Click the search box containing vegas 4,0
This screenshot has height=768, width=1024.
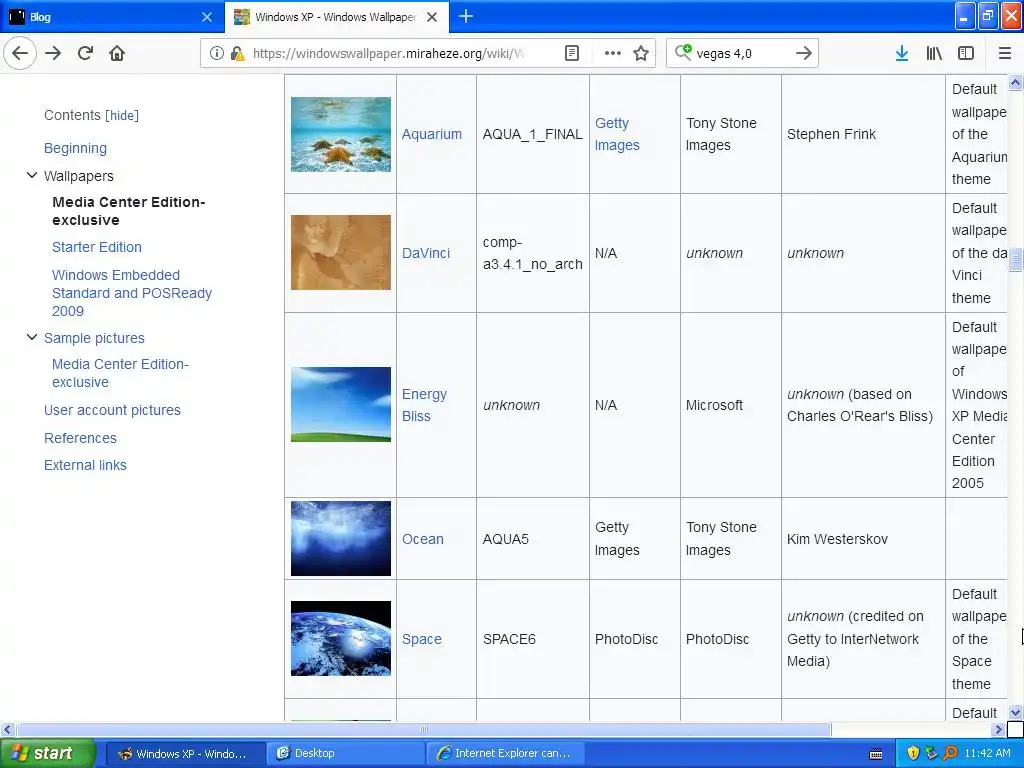tap(742, 54)
